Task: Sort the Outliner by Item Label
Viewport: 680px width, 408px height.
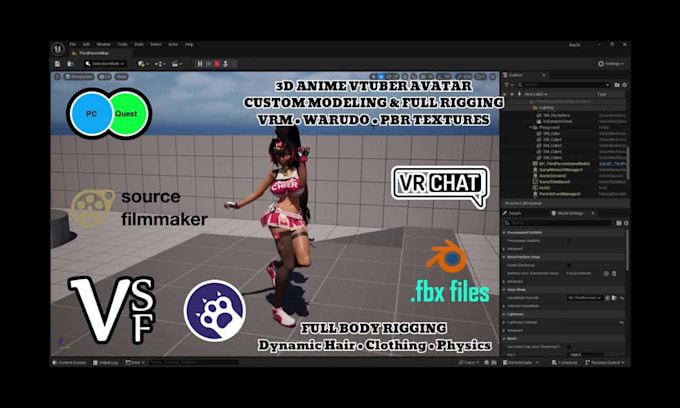Action: (536, 94)
